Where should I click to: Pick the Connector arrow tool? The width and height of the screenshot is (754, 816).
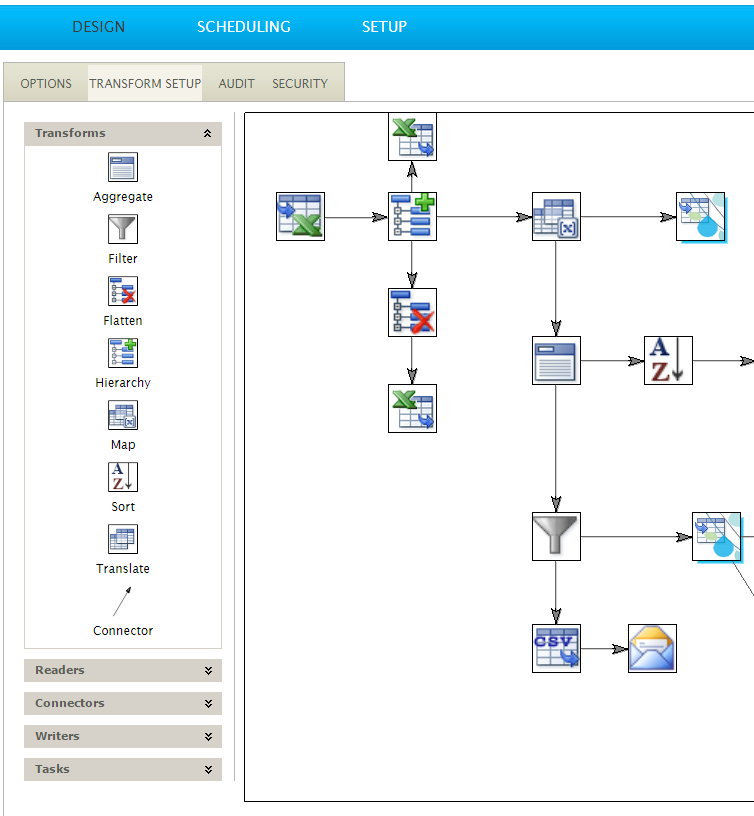tap(122, 602)
